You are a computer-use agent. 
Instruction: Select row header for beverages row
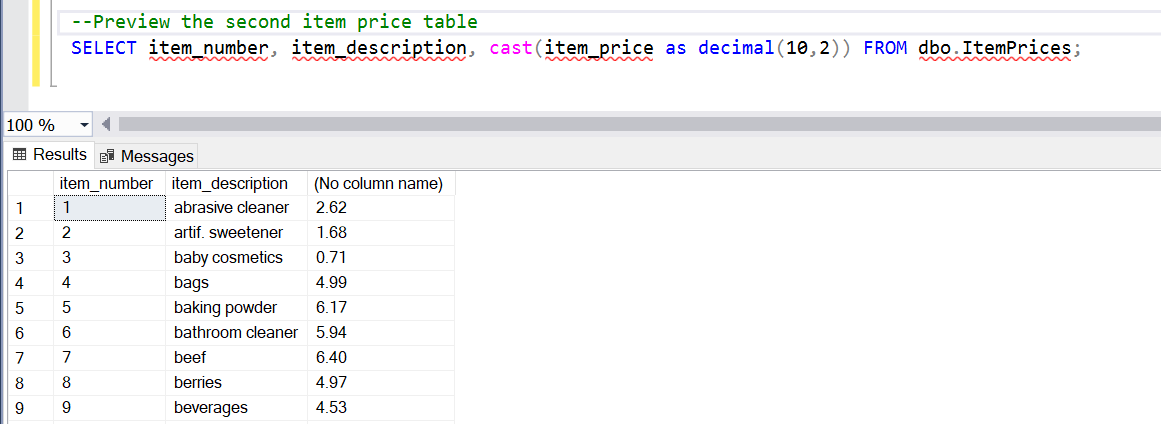[30, 408]
